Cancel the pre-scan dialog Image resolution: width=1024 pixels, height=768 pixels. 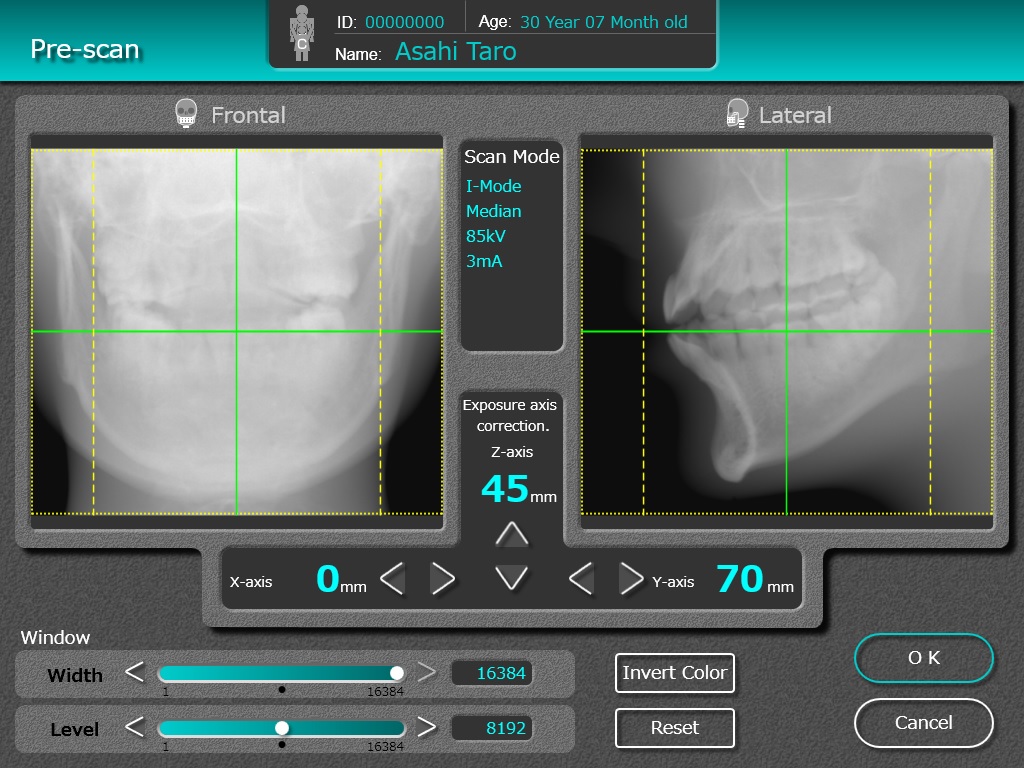[x=923, y=723]
